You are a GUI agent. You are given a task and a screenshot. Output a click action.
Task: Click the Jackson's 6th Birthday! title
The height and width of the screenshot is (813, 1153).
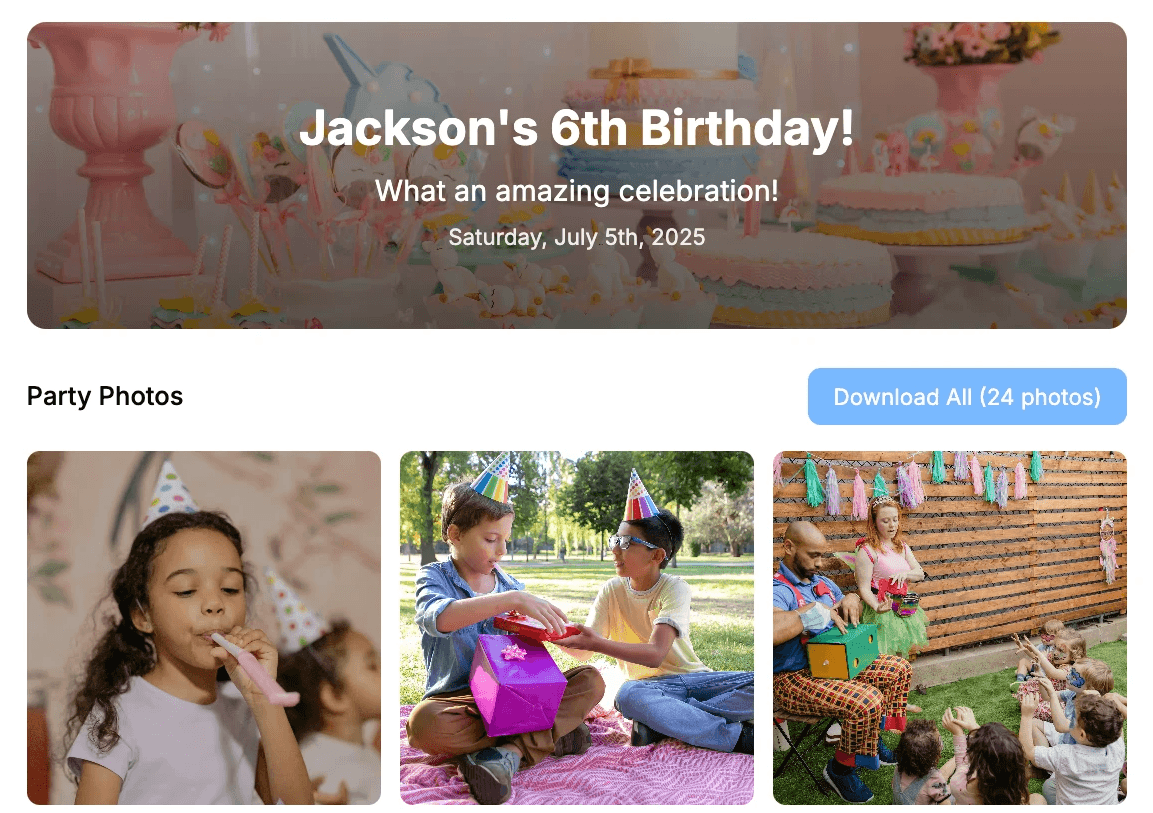click(x=576, y=128)
